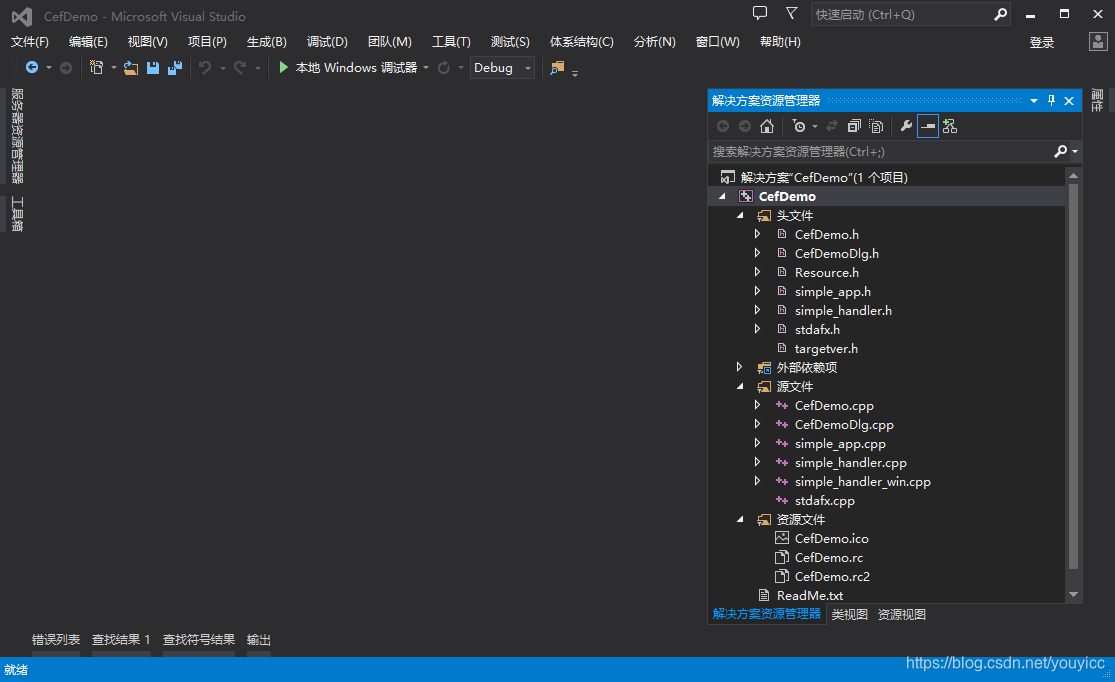Click the Quick Launch search magnifier icon

(1001, 14)
